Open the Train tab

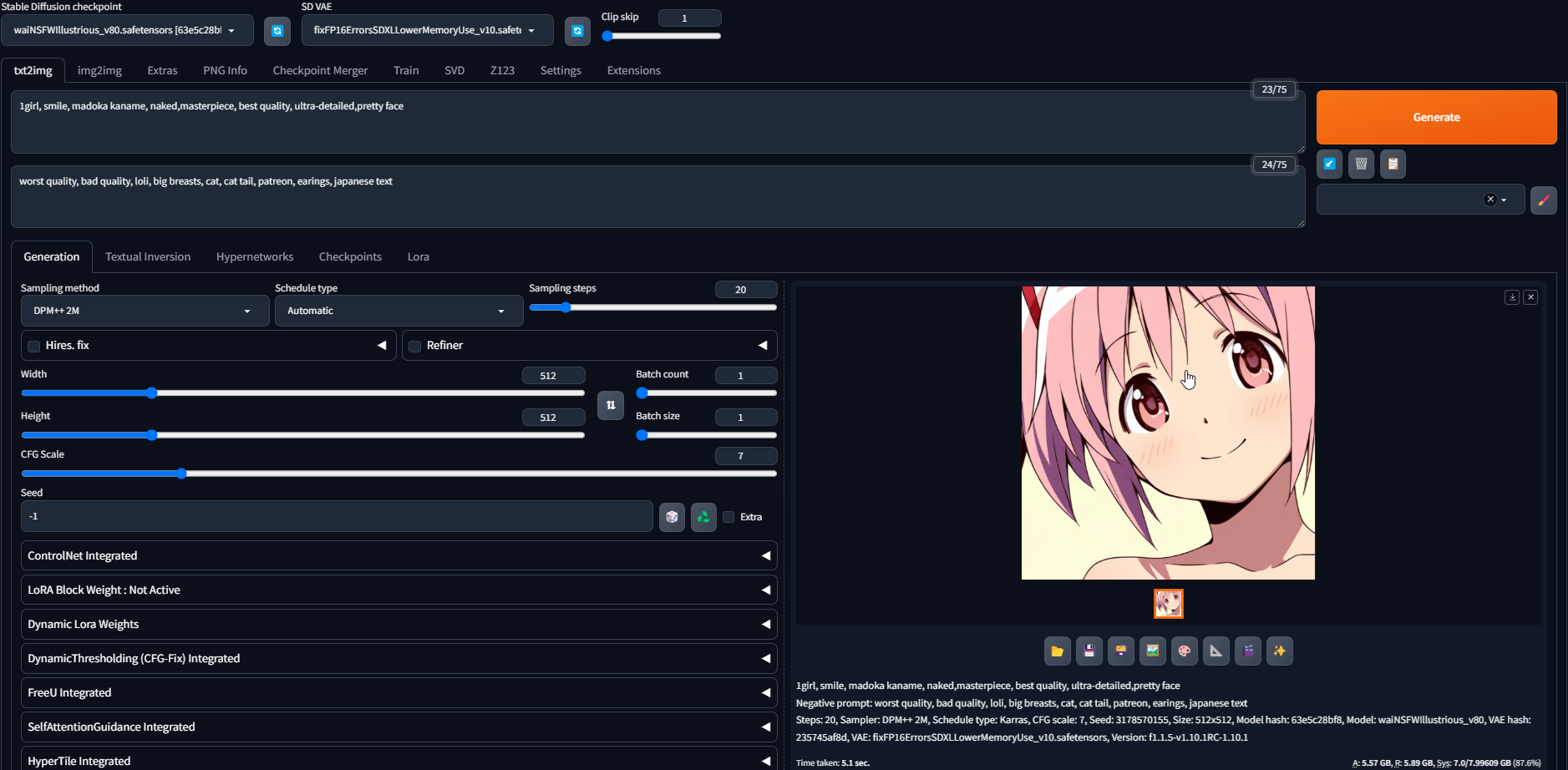(x=406, y=70)
